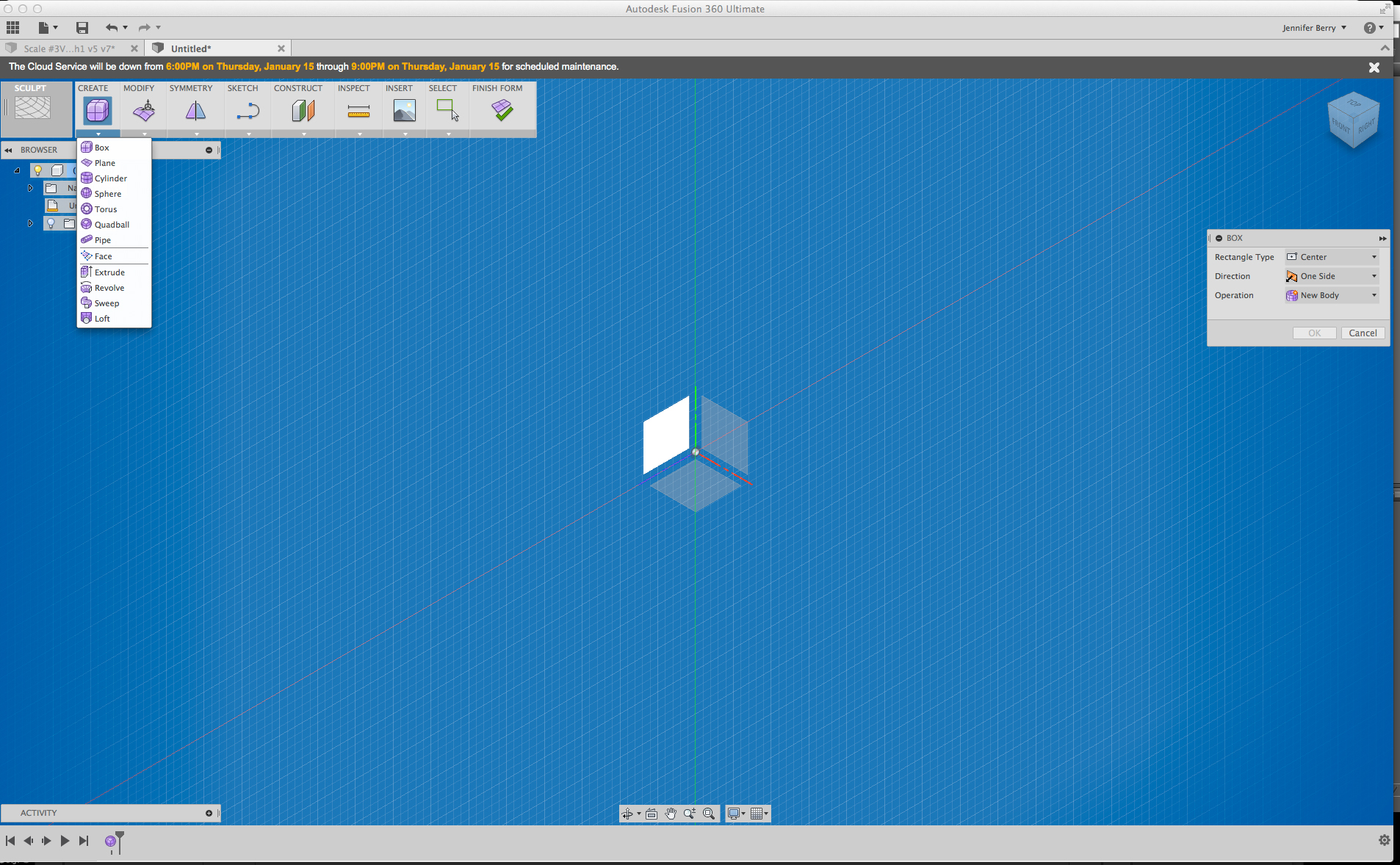
Task: Click the Look At tool
Action: pos(652,814)
